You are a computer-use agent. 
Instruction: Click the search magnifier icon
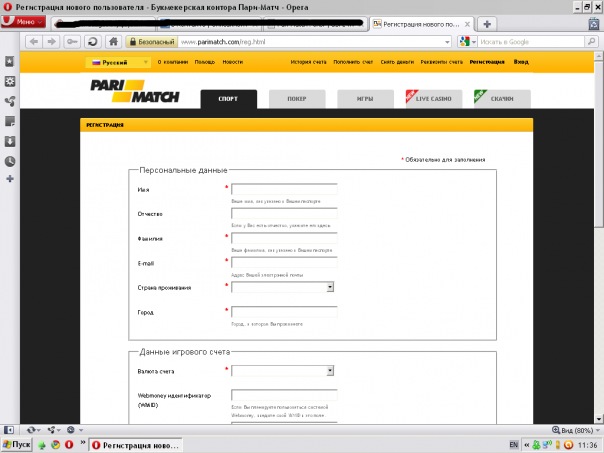591,42
